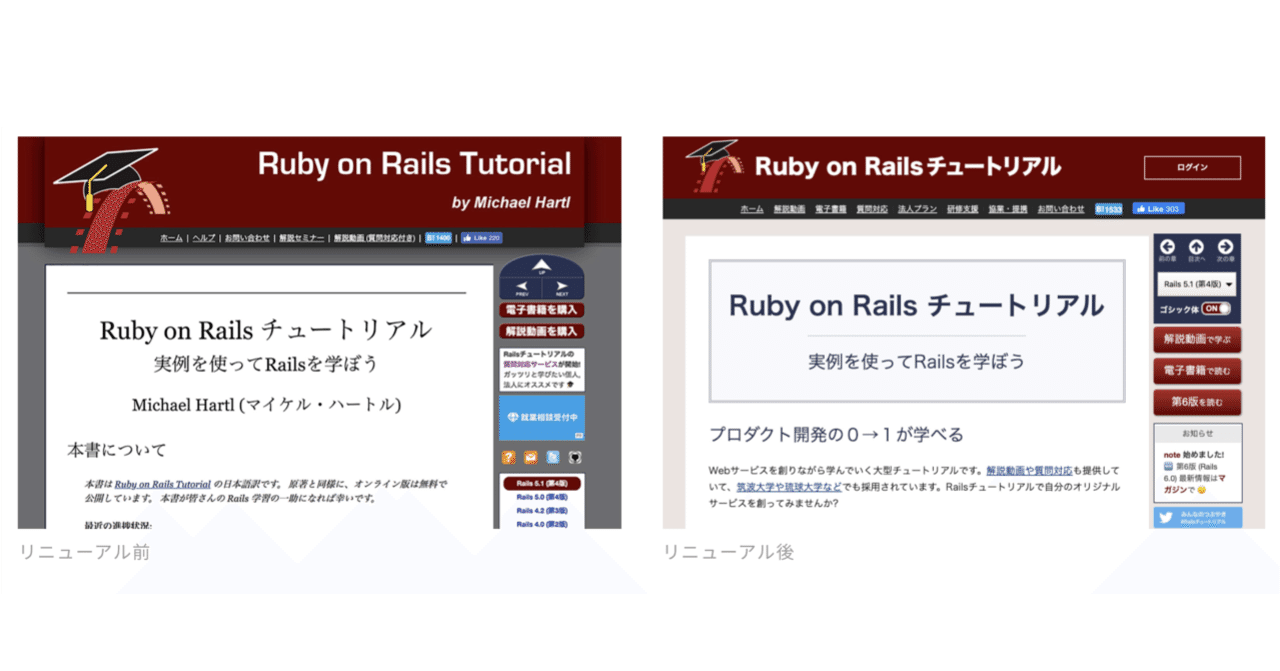Click previous chapter arrow (前の章) on renewed site
The image size is (1280, 671).
1167,247
